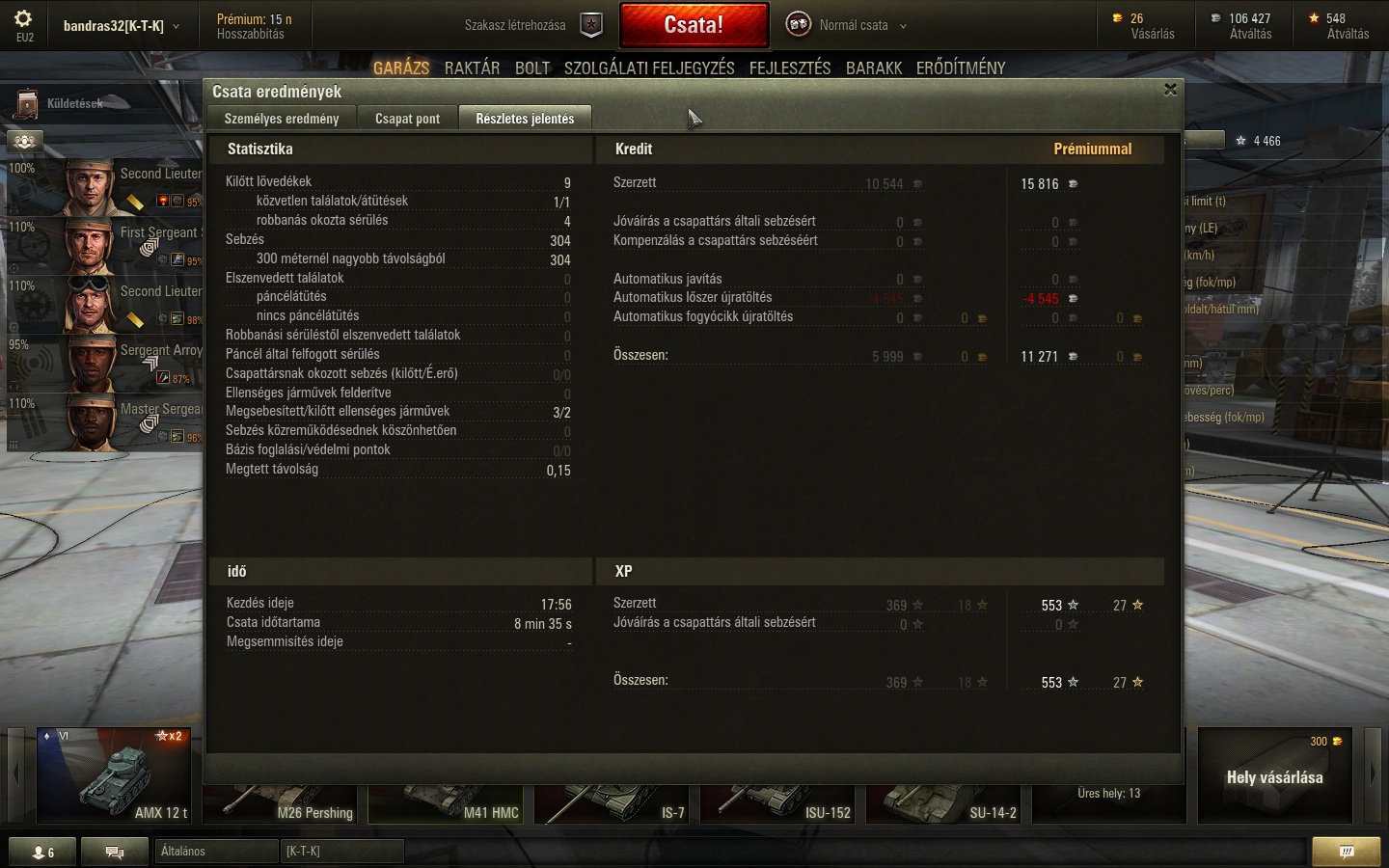Image resolution: width=1389 pixels, height=868 pixels.
Task: Open the contacts list icon showing 6
Action: [42, 852]
